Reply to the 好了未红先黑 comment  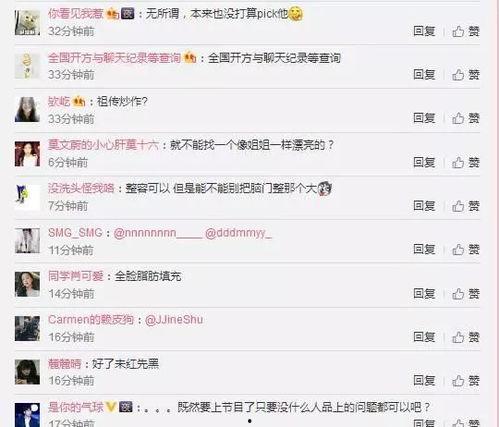(424, 380)
